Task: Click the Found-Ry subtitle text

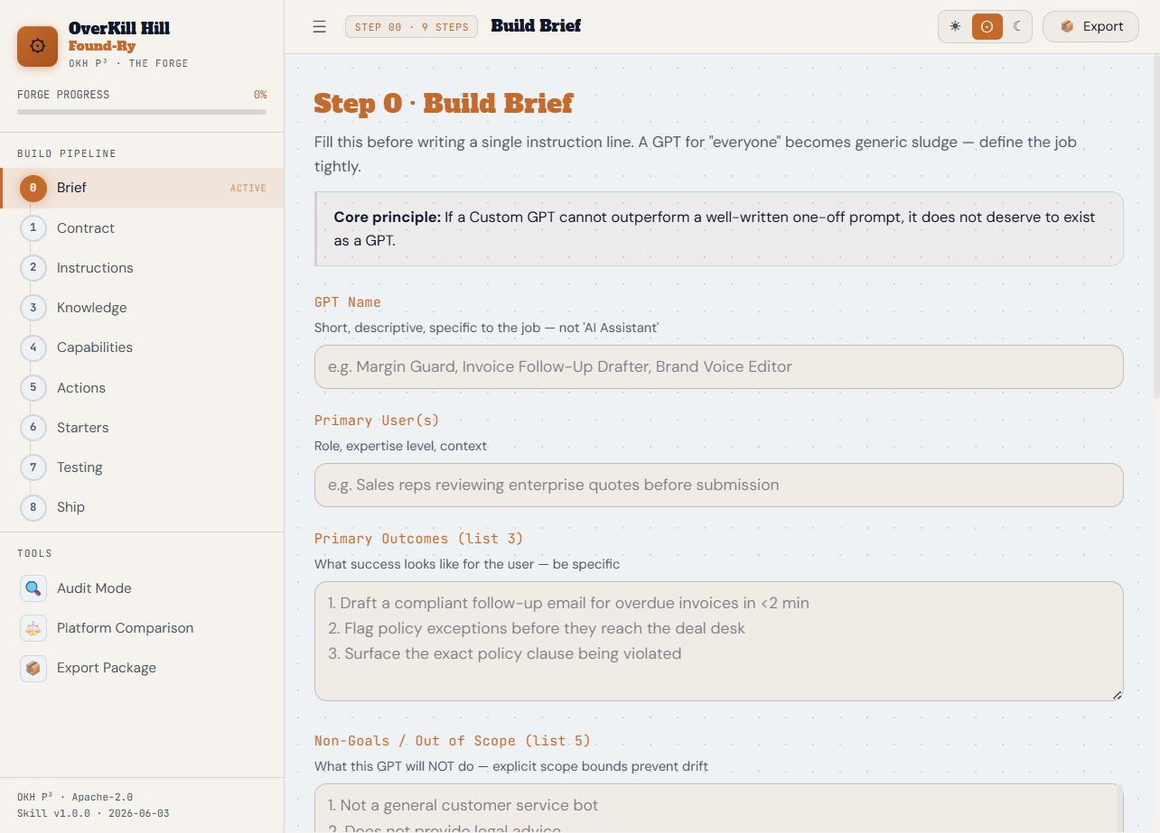Action: click(x=102, y=46)
